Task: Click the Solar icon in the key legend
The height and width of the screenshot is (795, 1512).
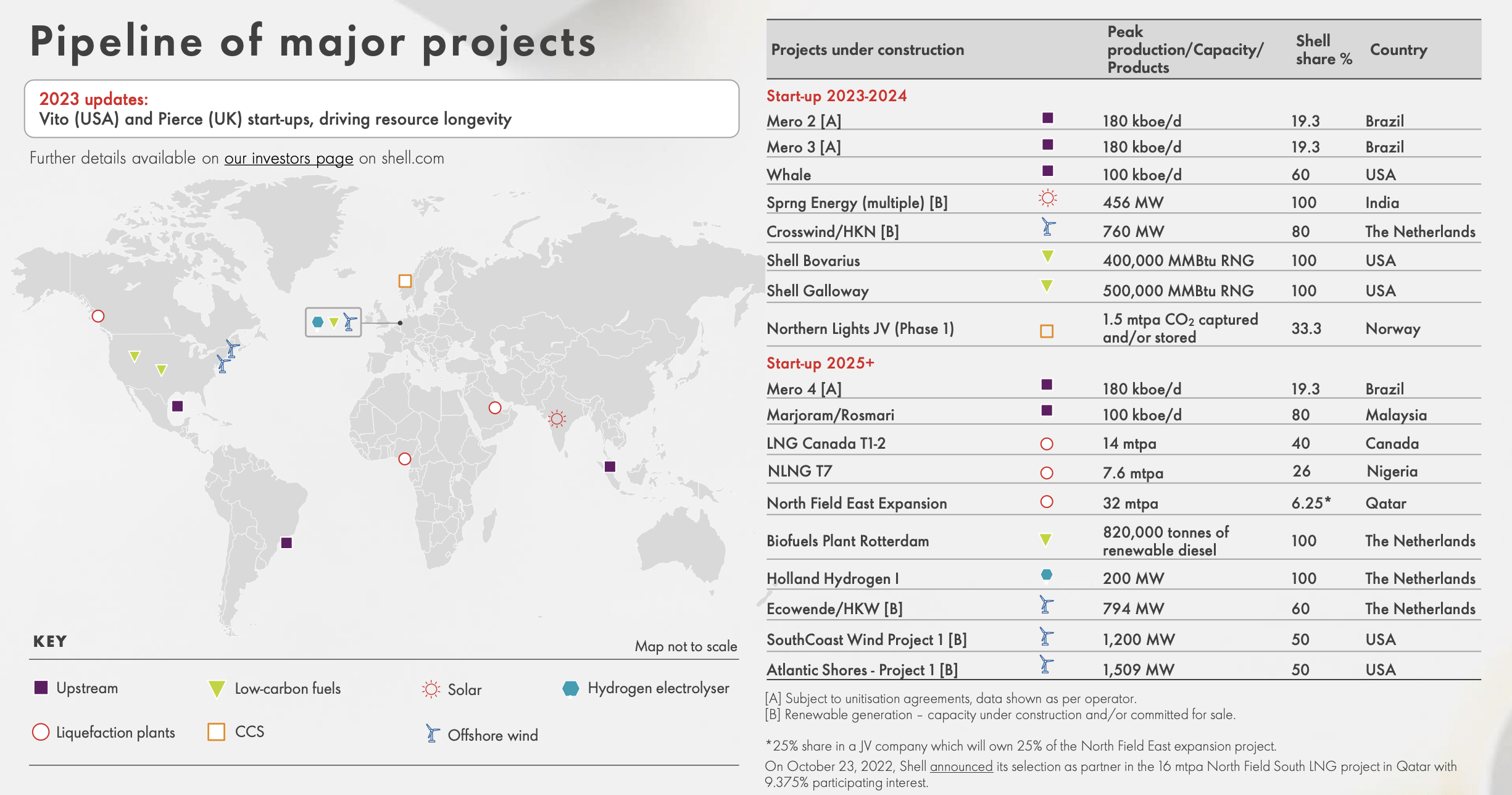Action: tap(431, 689)
